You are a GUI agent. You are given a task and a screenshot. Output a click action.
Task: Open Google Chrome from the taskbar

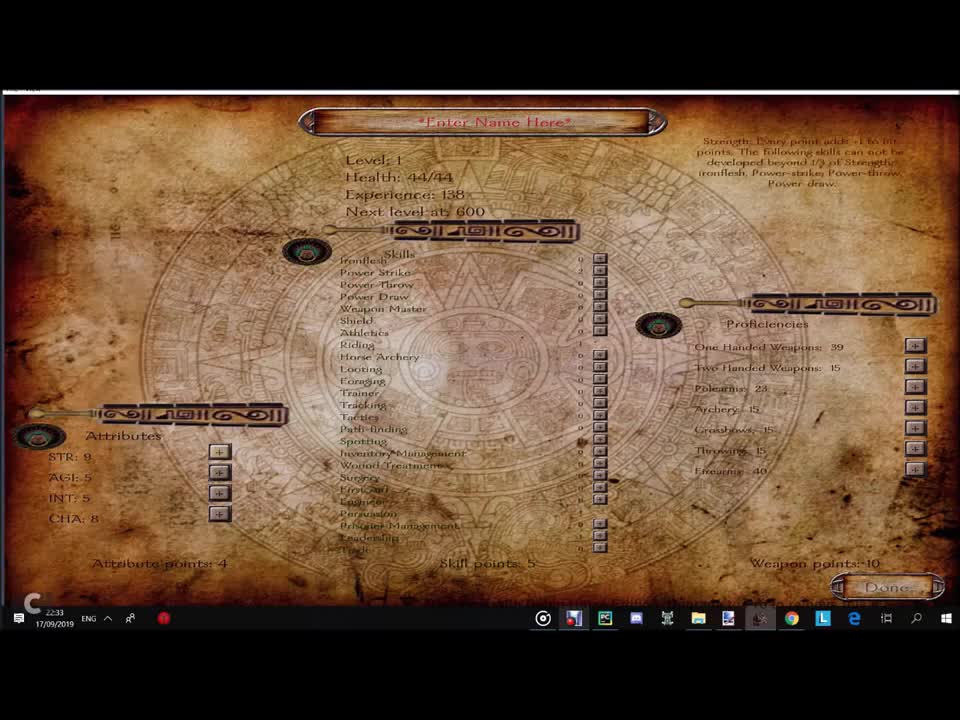click(x=791, y=618)
